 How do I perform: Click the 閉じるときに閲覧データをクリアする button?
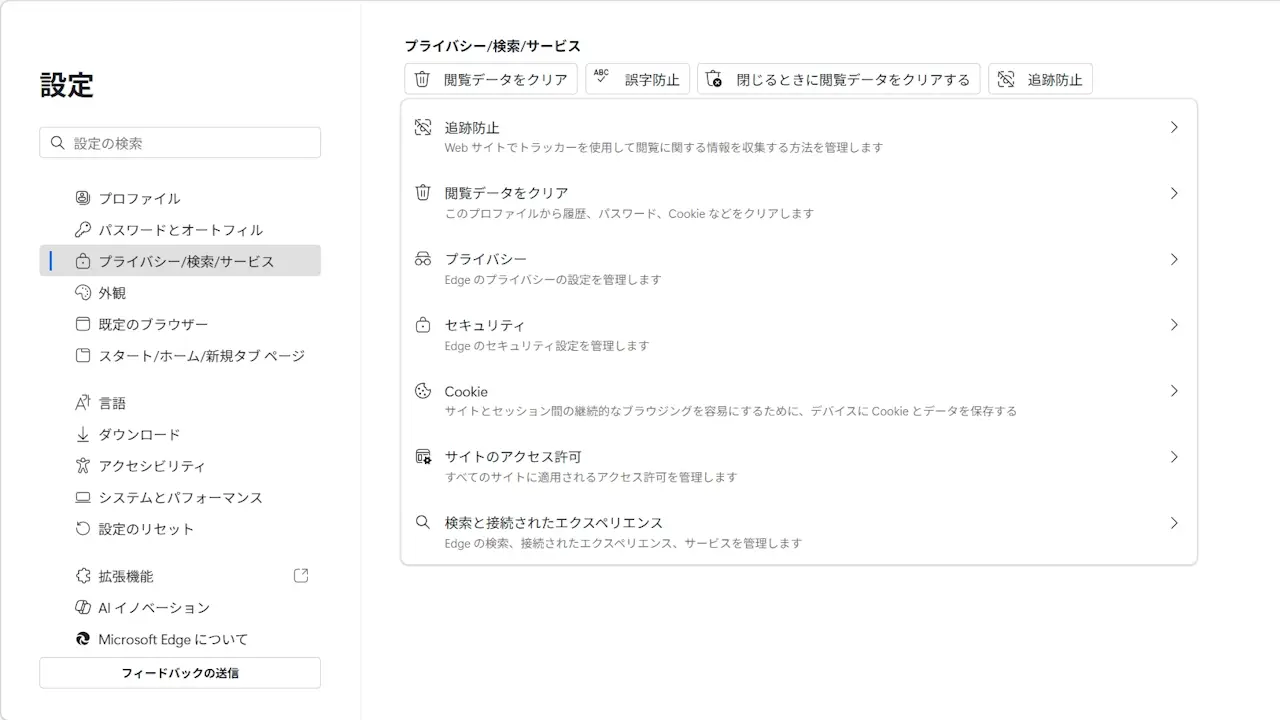tap(838, 80)
